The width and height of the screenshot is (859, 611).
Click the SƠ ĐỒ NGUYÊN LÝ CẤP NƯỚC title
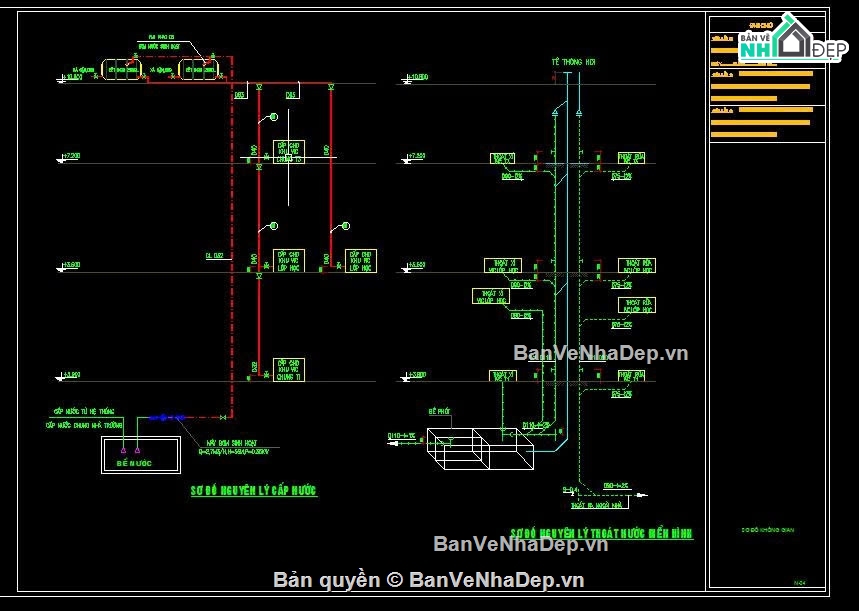[253, 491]
